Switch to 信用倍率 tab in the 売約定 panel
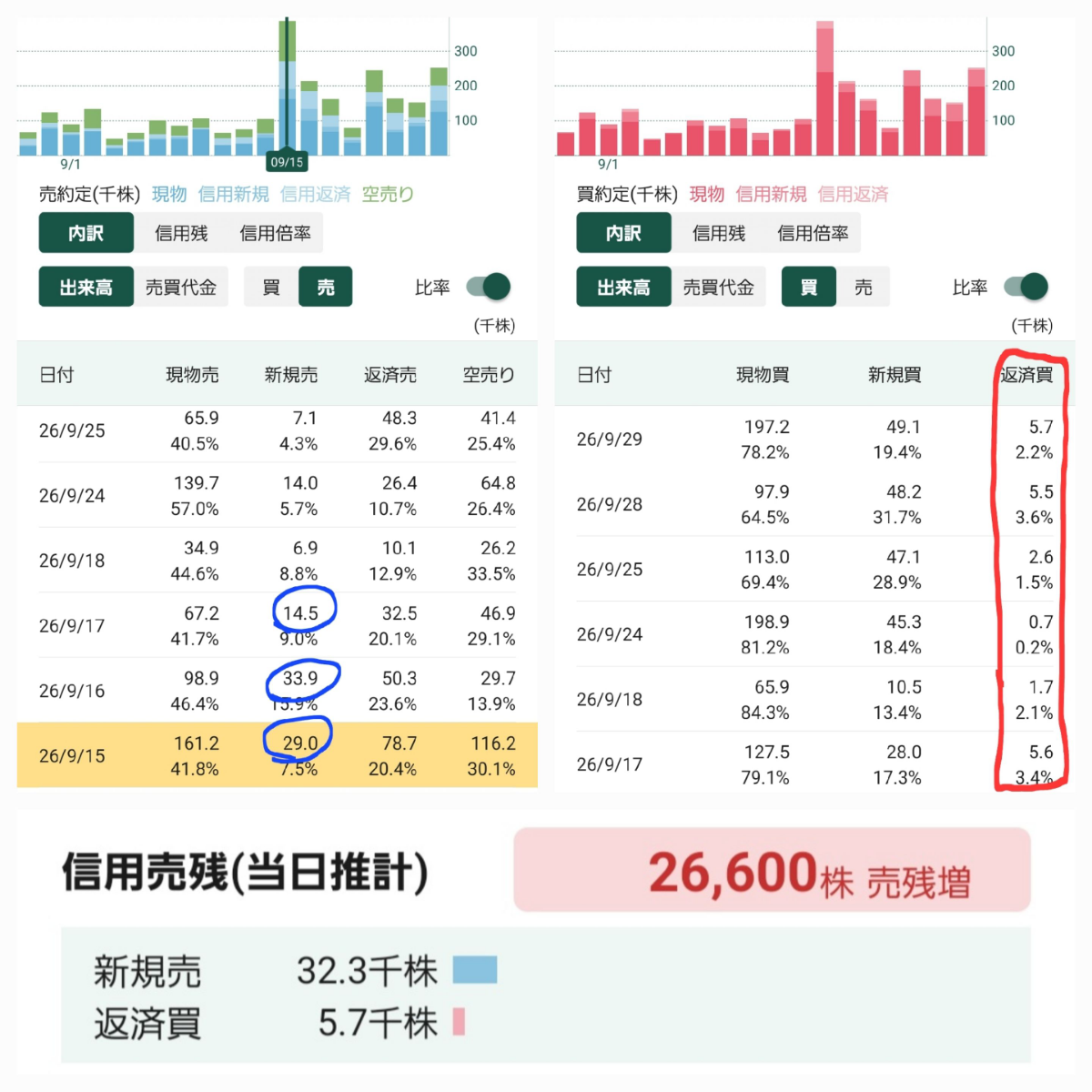 [276, 233]
